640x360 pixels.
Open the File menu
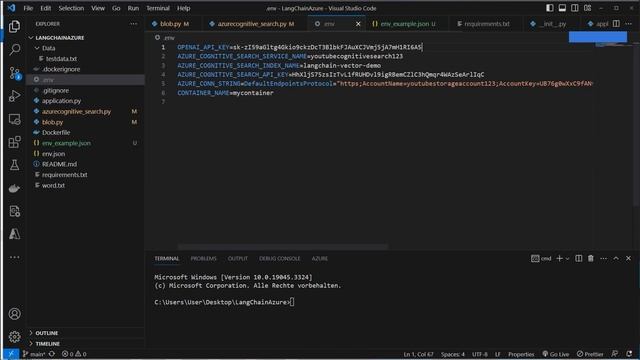tap(28, 8)
